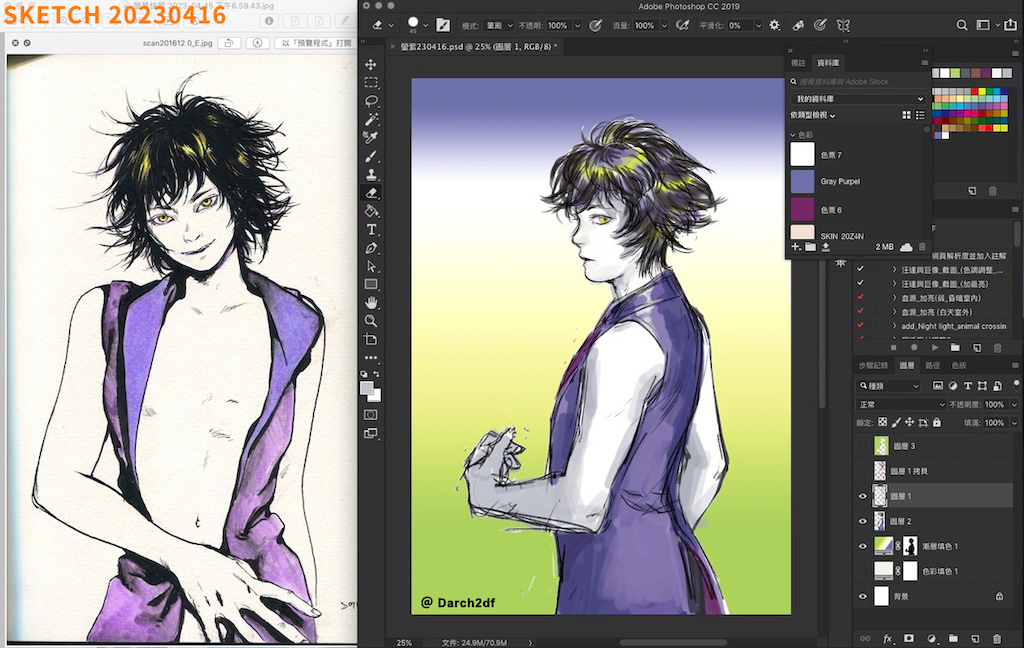This screenshot has height=648, width=1024.
Task: Hide layer 圖層 2 eye icon
Action: 863,521
